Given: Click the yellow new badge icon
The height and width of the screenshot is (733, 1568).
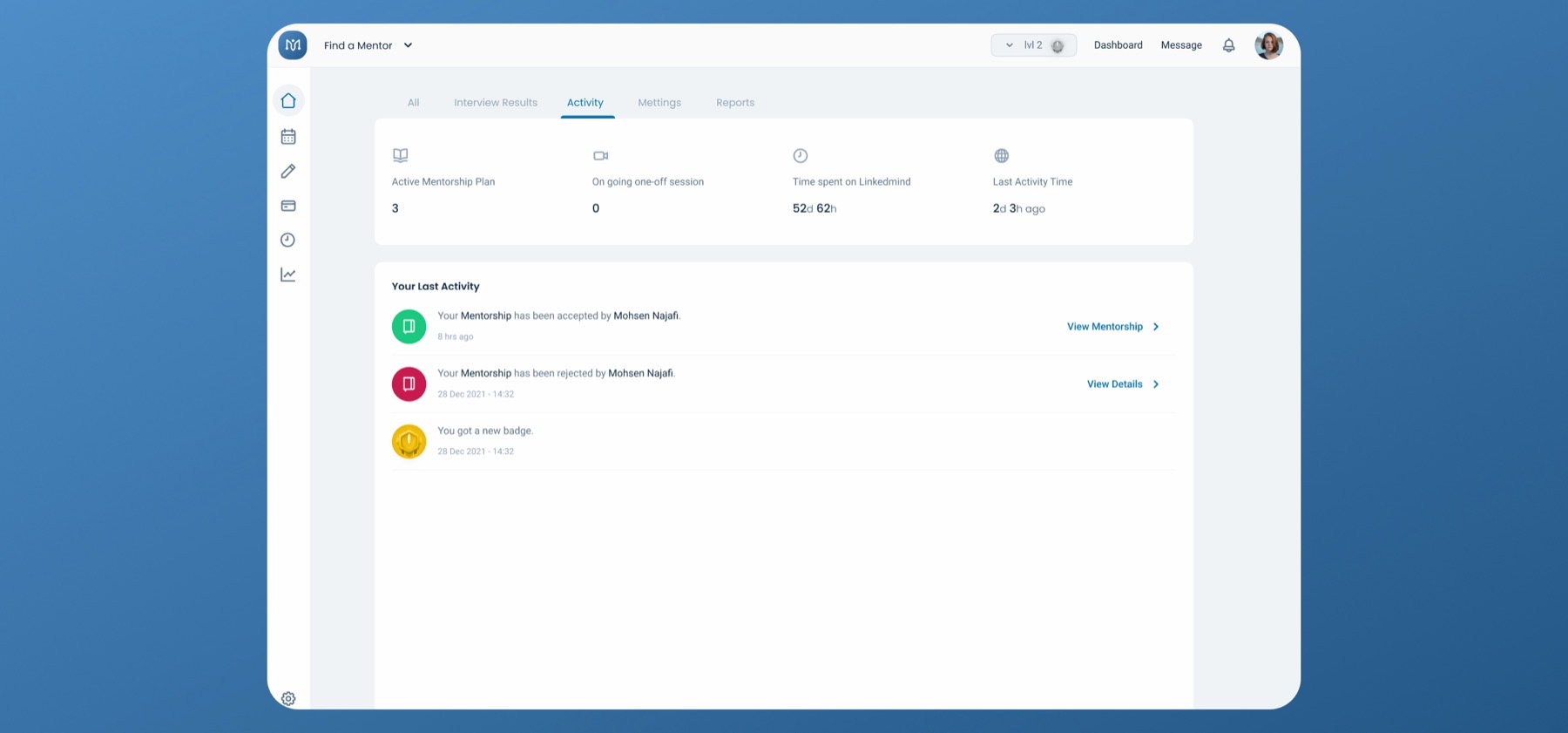Looking at the screenshot, I should (409, 442).
